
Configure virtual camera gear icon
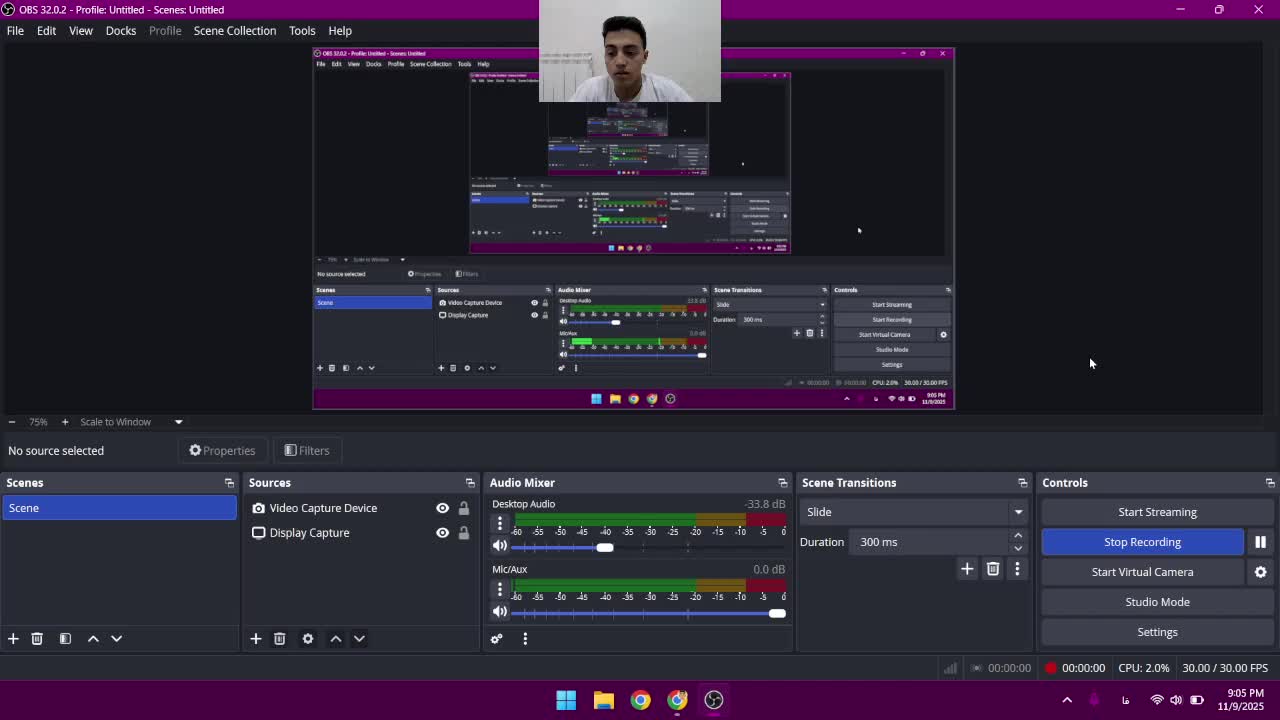(1260, 572)
